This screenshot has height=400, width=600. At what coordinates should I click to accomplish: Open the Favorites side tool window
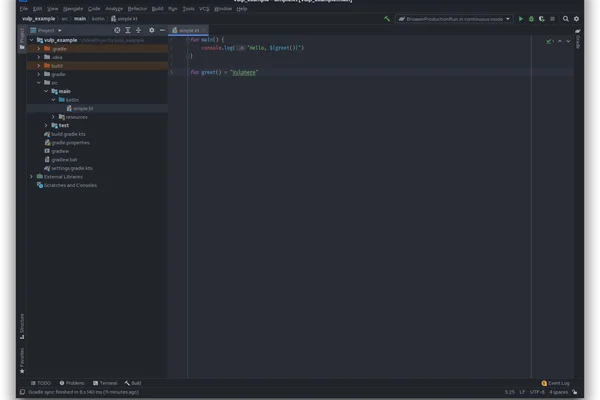click(x=22, y=361)
